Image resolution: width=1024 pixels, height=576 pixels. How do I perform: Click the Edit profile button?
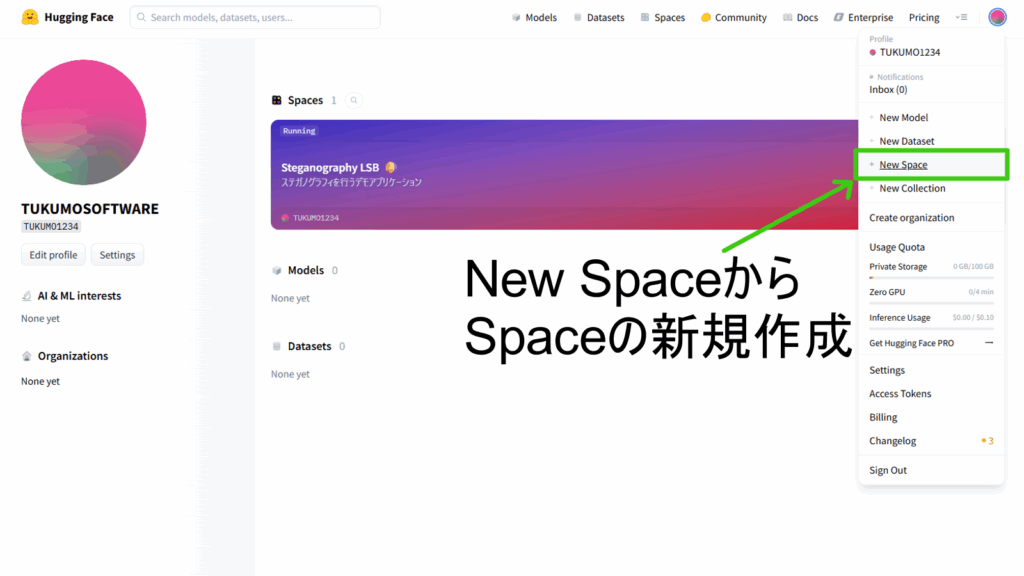[52, 254]
